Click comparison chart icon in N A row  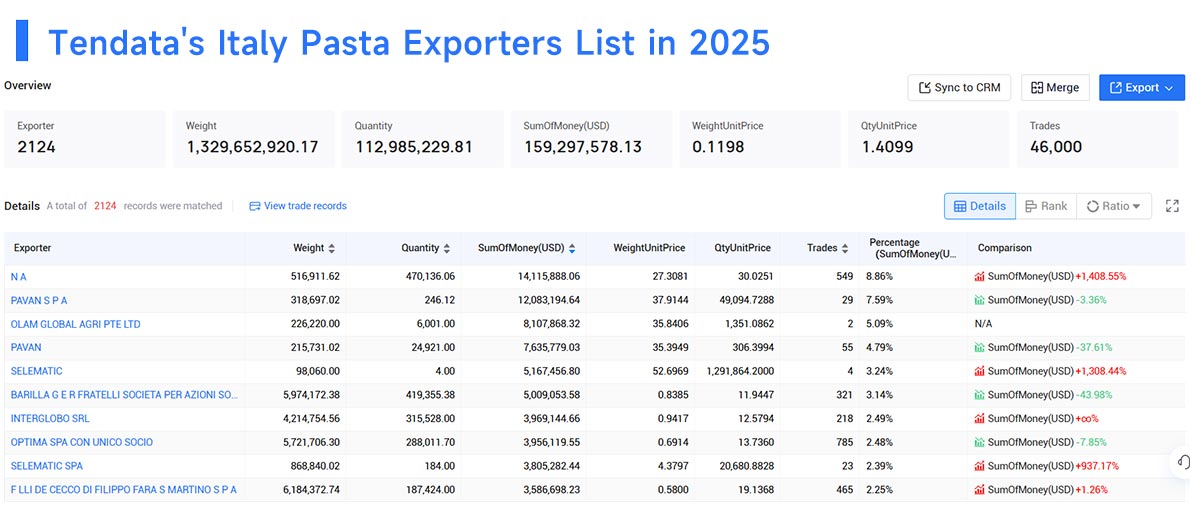(979, 277)
